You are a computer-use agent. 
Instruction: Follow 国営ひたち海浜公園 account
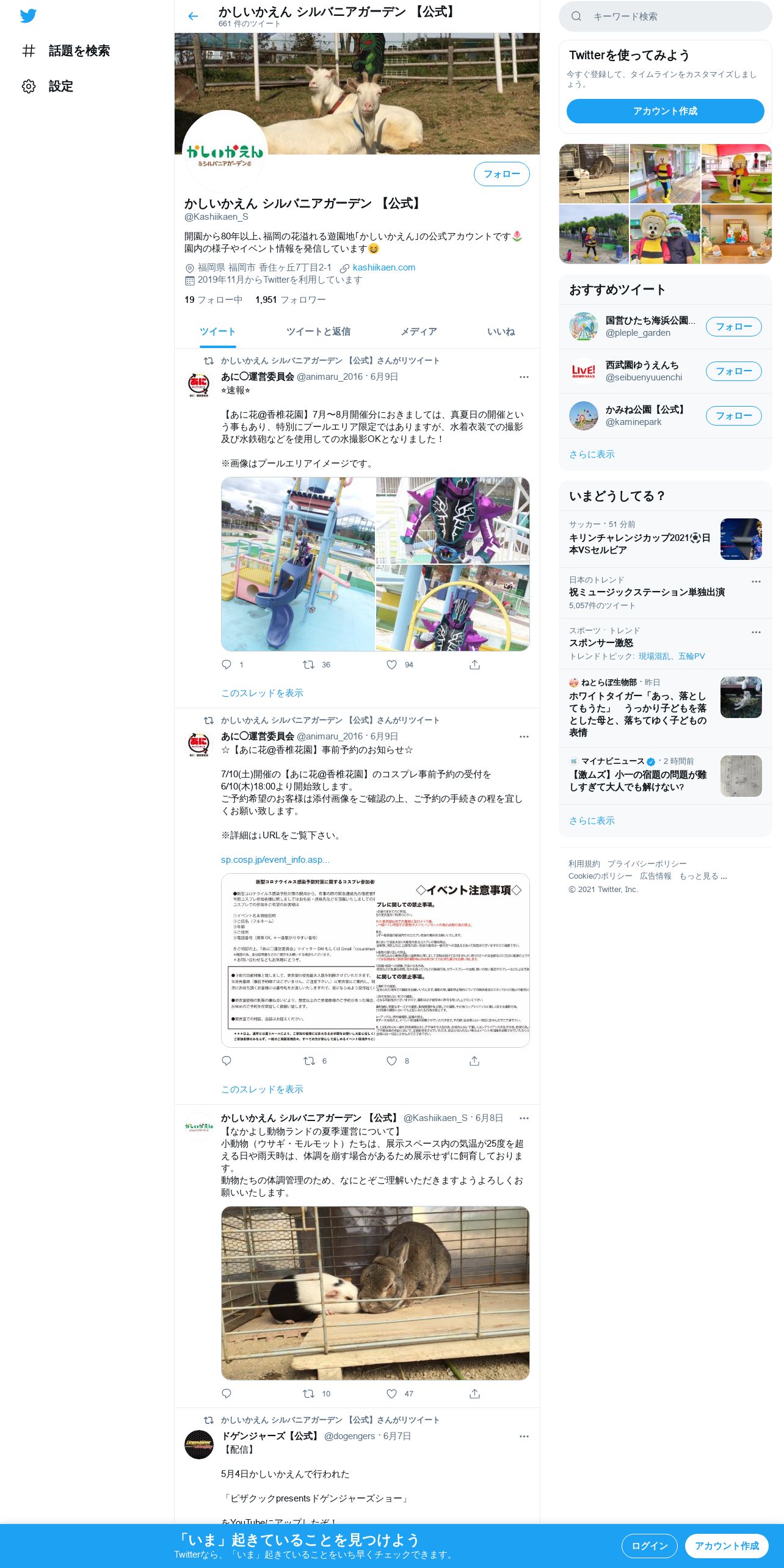733,327
